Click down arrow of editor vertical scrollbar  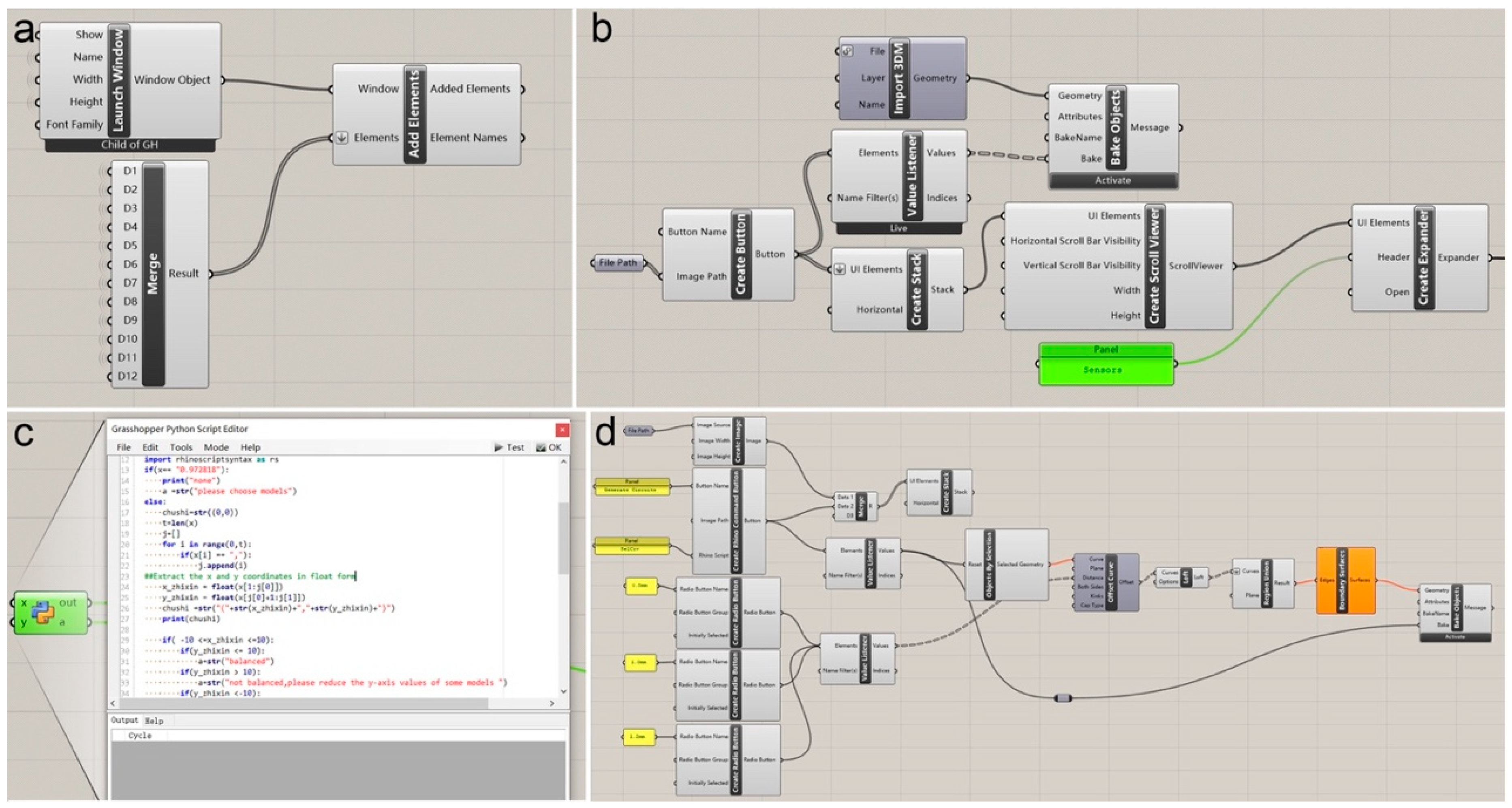point(563,691)
